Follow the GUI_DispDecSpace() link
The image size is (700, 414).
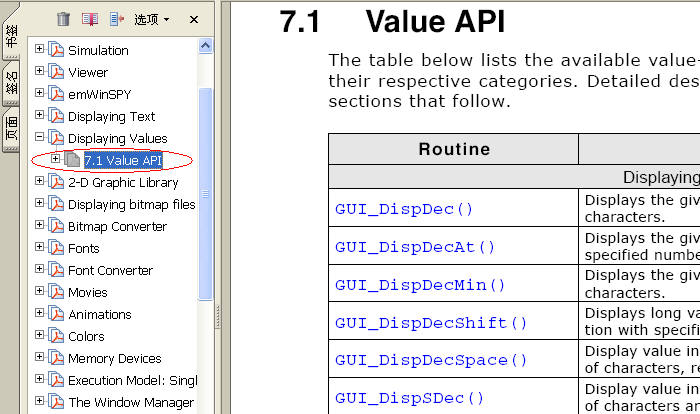pos(431,360)
